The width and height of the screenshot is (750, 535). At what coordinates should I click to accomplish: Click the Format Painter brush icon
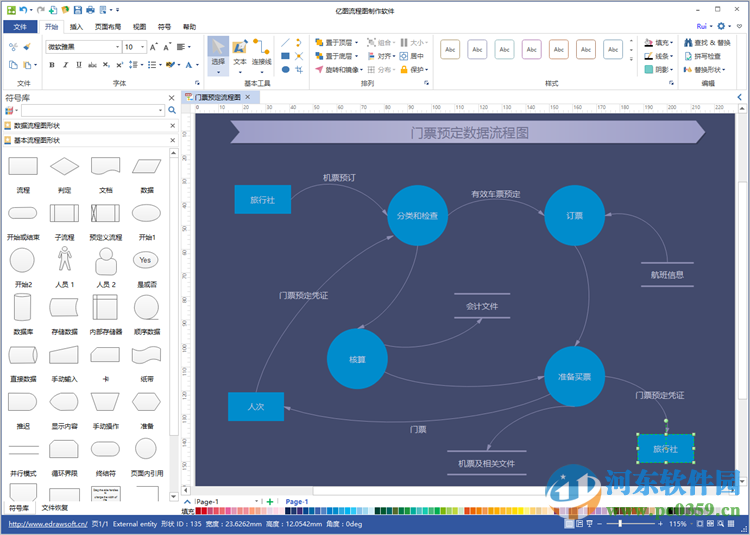pyautogui.click(x=27, y=47)
